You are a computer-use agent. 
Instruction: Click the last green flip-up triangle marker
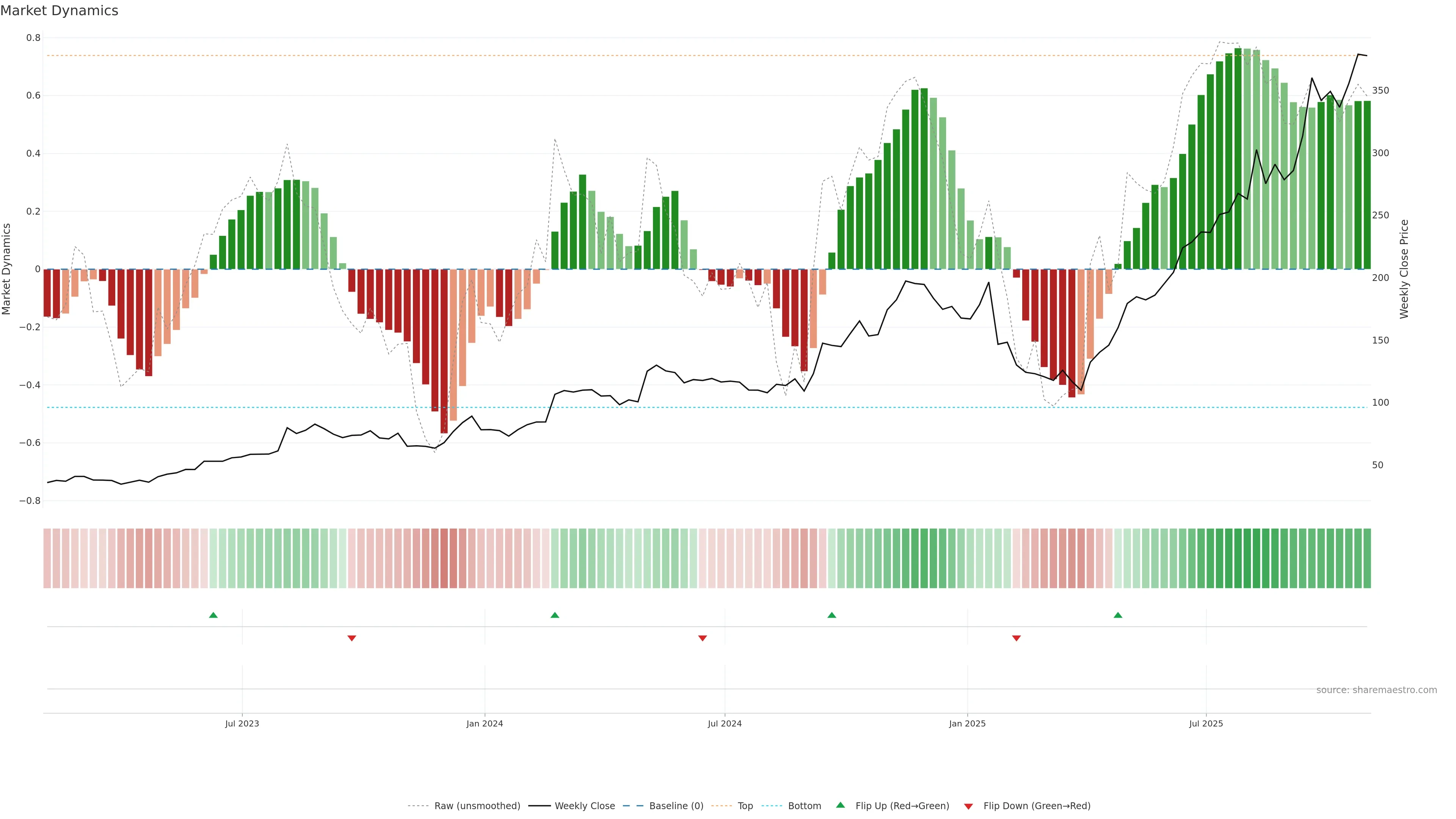tap(1117, 615)
